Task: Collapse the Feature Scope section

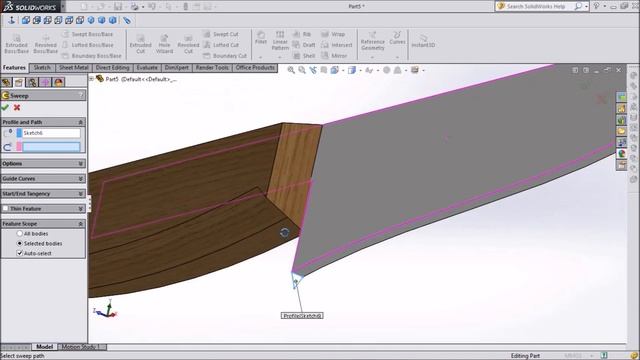Action: 80,224
